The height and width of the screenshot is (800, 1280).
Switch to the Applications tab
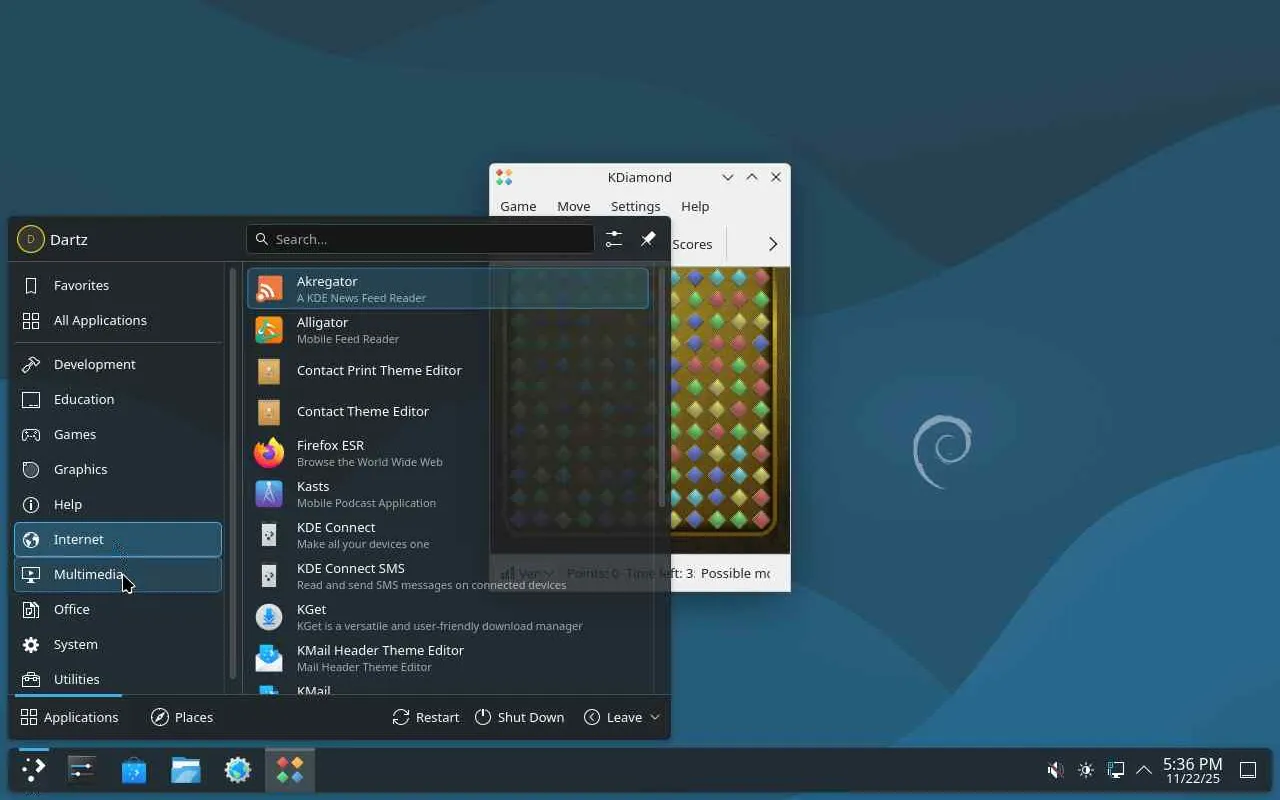[x=69, y=717]
